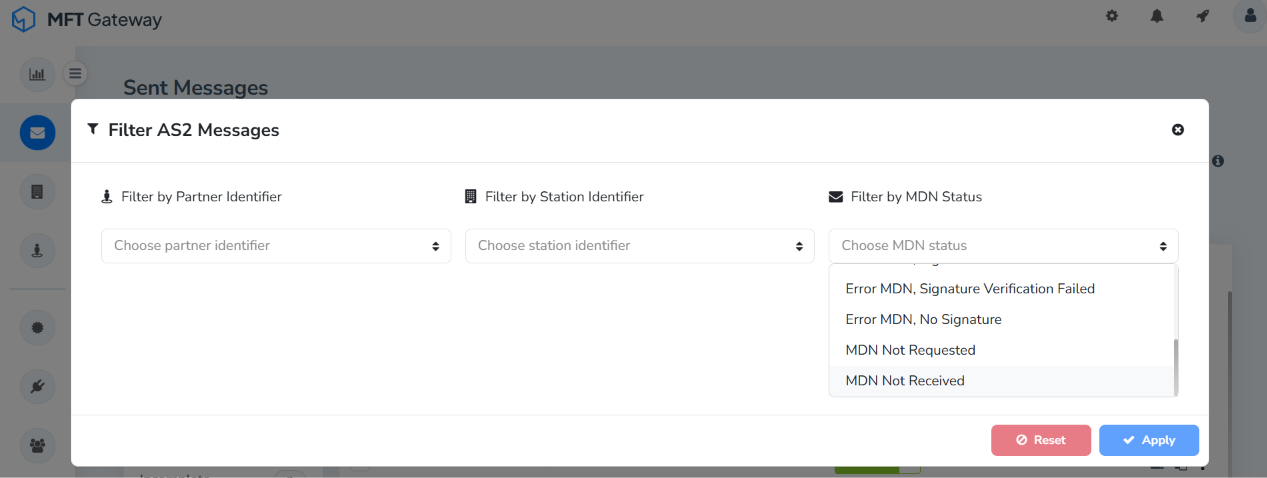
Task: Open the certificates badge sidebar icon
Action: click(37, 327)
